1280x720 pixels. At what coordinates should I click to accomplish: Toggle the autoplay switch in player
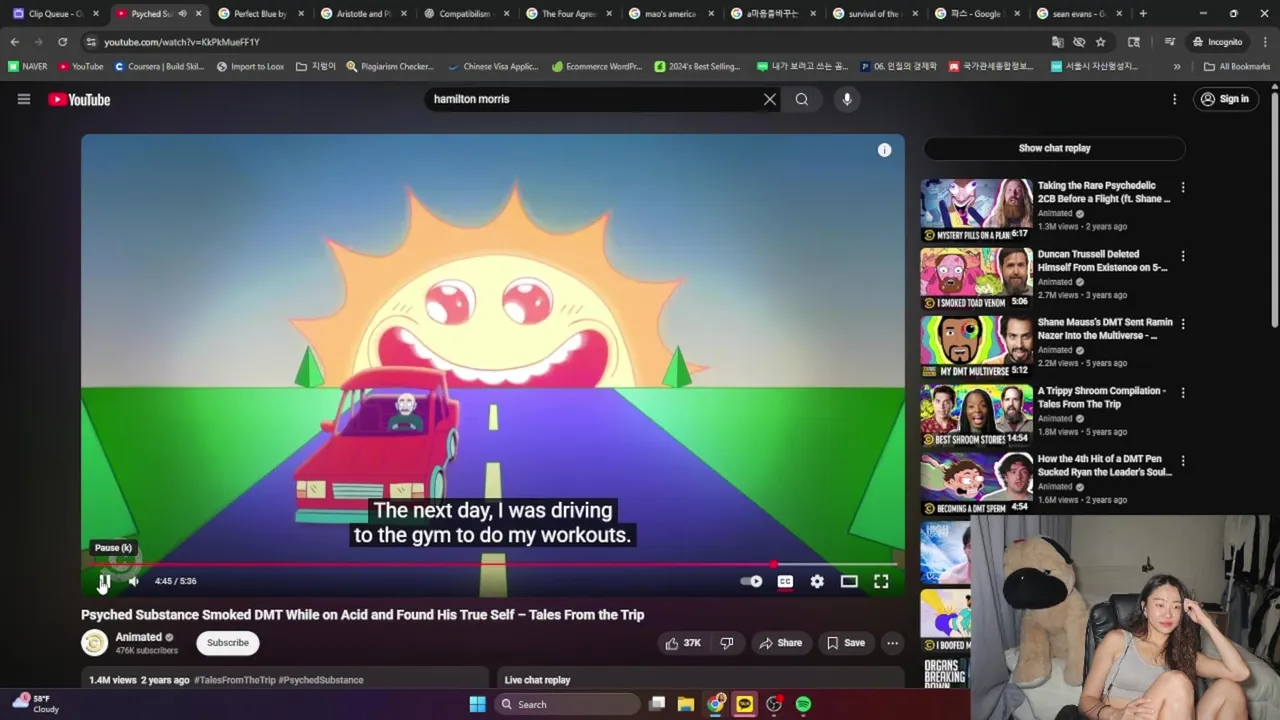coord(751,581)
